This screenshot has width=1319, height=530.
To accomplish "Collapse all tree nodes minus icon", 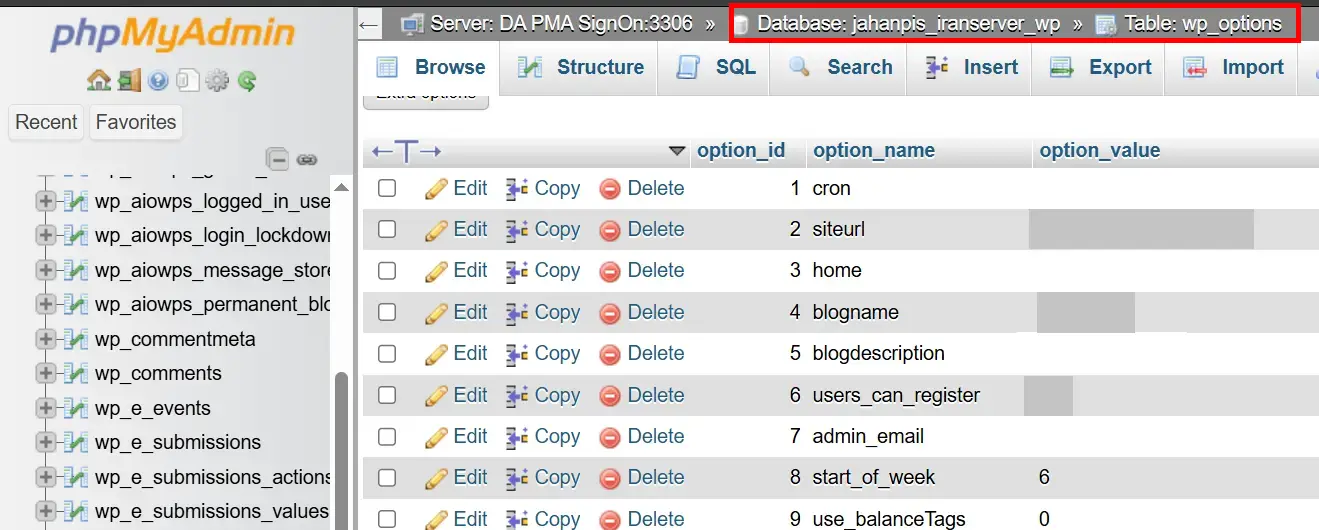I will click(x=278, y=159).
